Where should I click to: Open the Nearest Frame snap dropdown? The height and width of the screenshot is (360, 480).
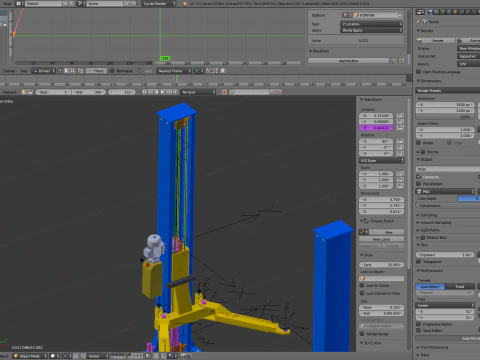click(x=174, y=71)
